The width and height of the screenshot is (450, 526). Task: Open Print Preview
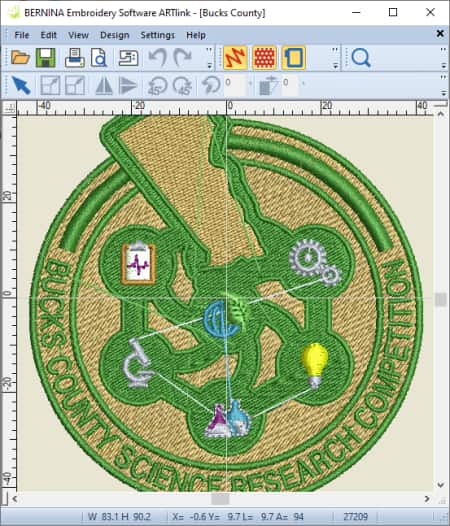(99, 58)
